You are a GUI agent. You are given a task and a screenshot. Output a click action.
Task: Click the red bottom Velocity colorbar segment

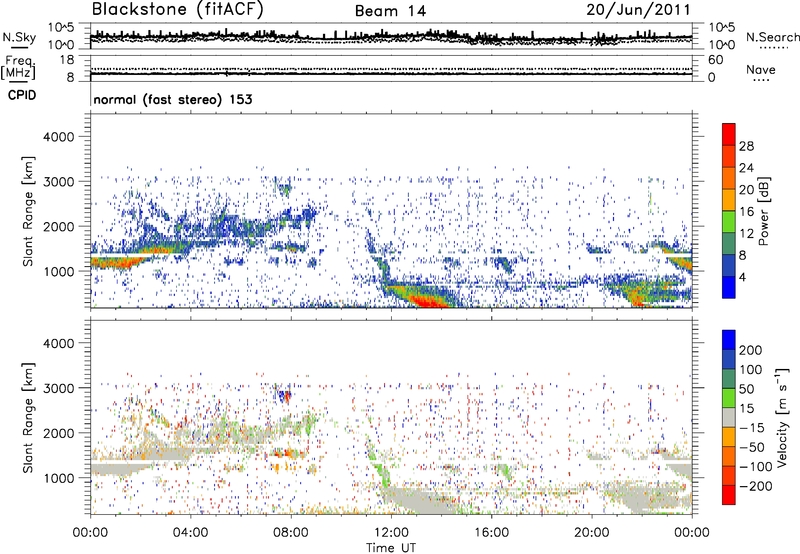click(x=729, y=495)
